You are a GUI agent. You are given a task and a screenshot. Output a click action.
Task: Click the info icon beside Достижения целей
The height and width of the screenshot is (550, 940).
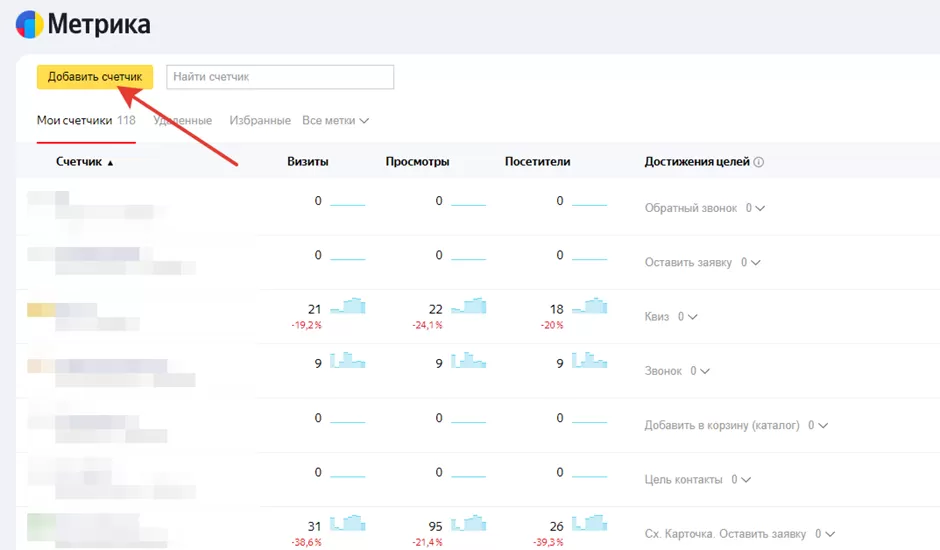758,162
